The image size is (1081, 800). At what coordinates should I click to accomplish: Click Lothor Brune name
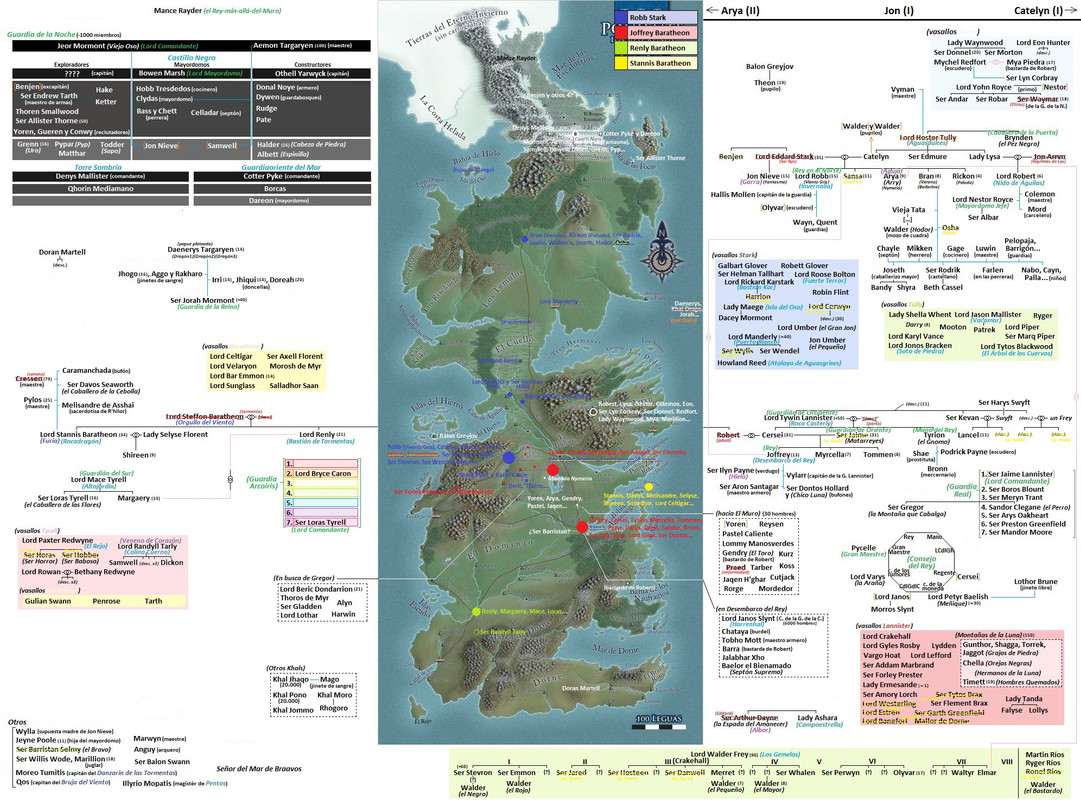click(x=1035, y=581)
